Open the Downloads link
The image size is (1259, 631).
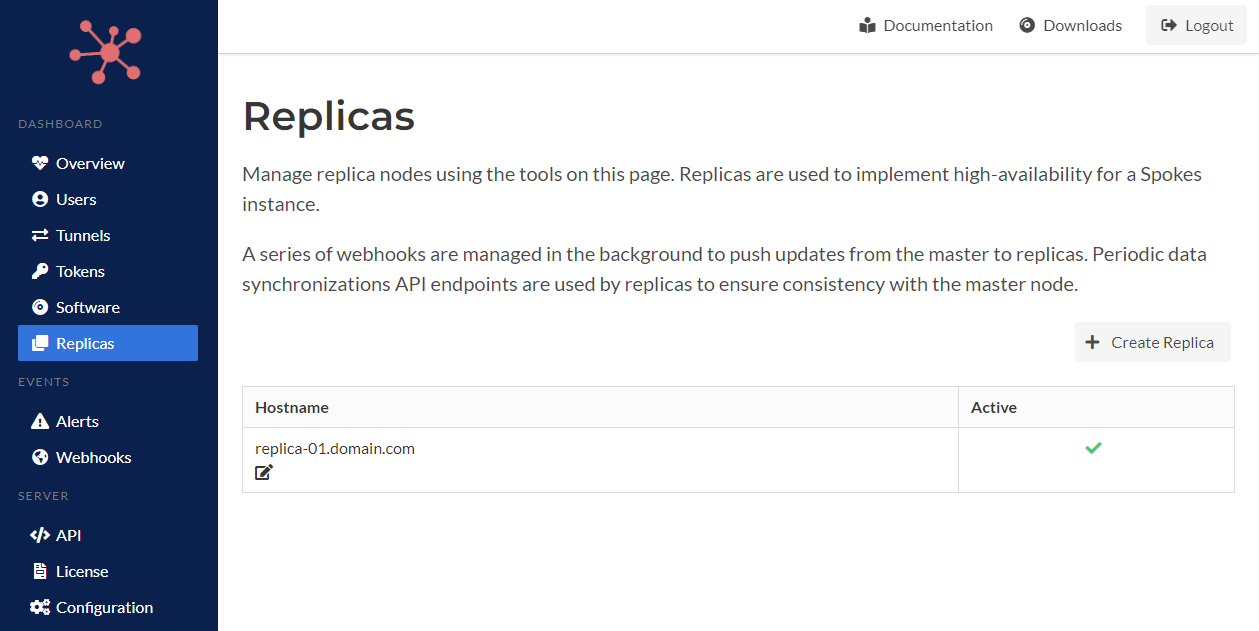[1070, 26]
